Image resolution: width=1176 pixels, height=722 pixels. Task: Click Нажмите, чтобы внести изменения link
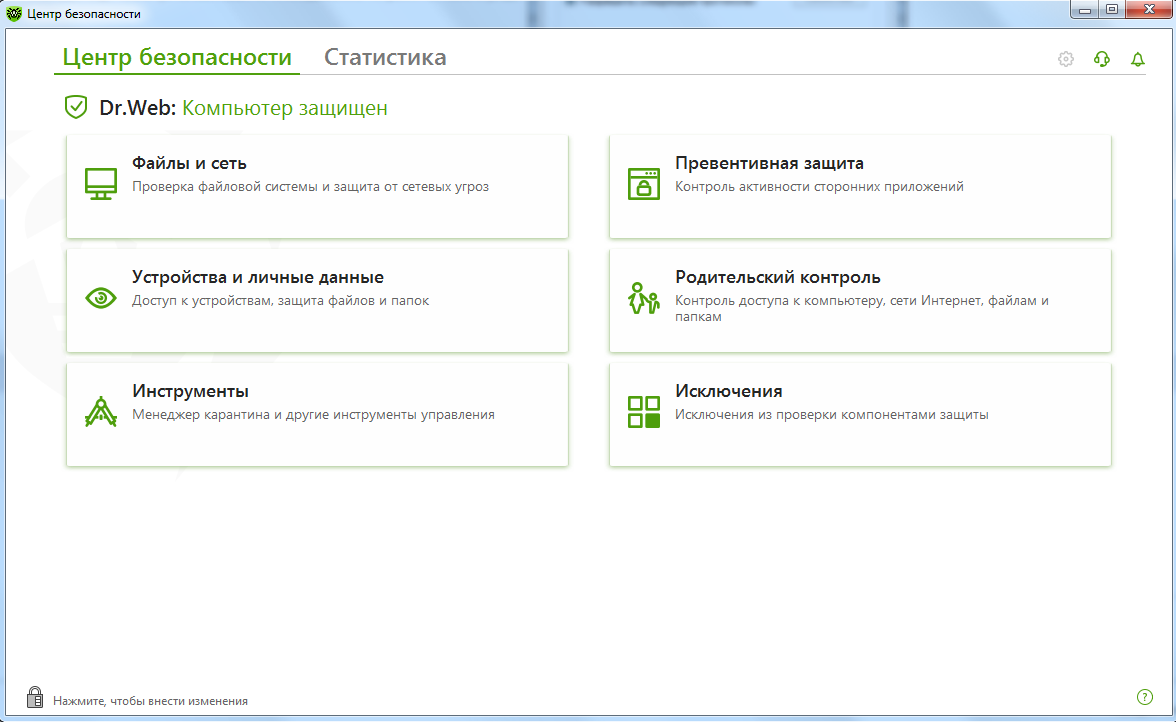point(150,701)
